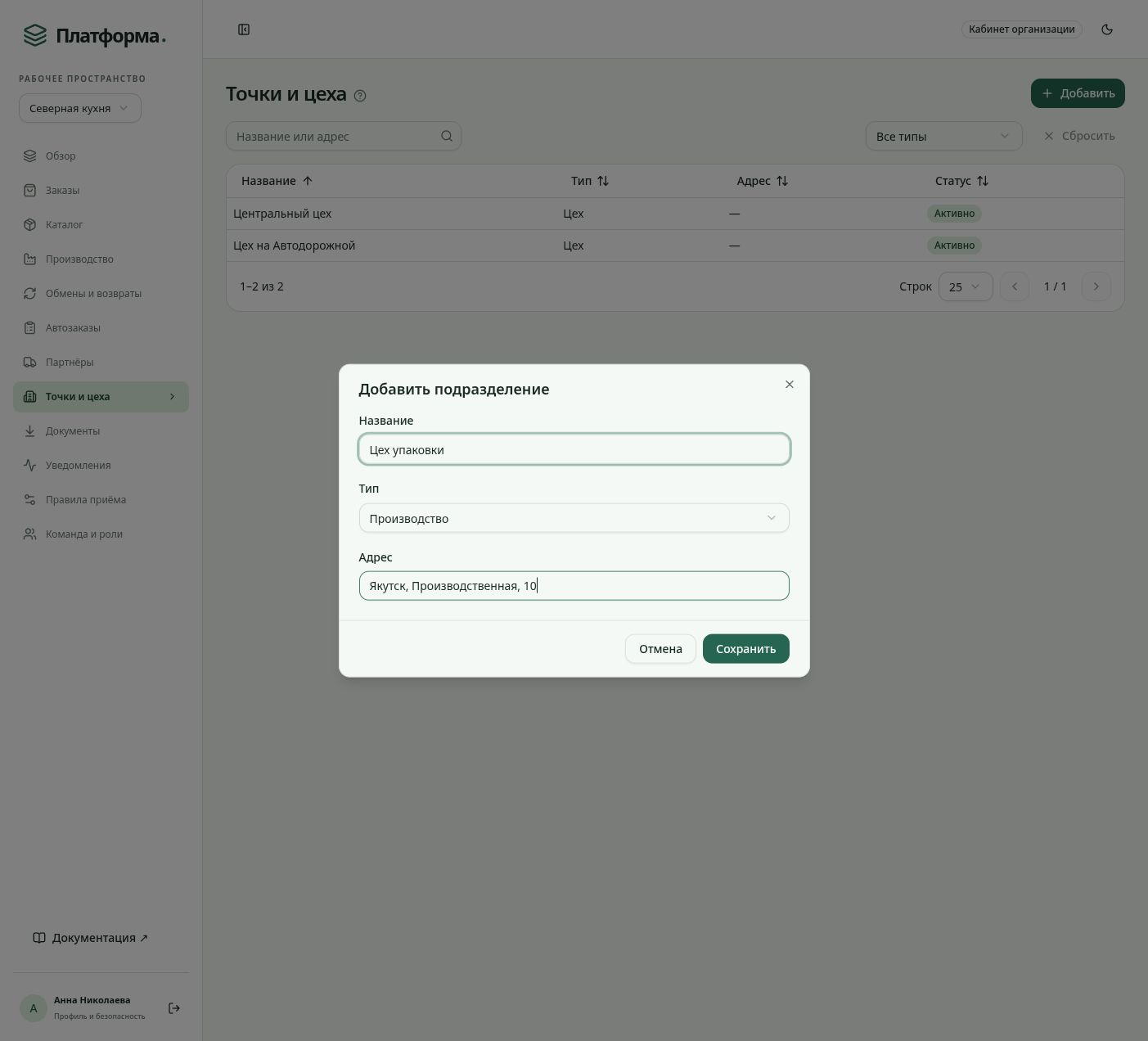Go to the next table page
This screenshot has height=1041, width=1148.
click(x=1096, y=286)
